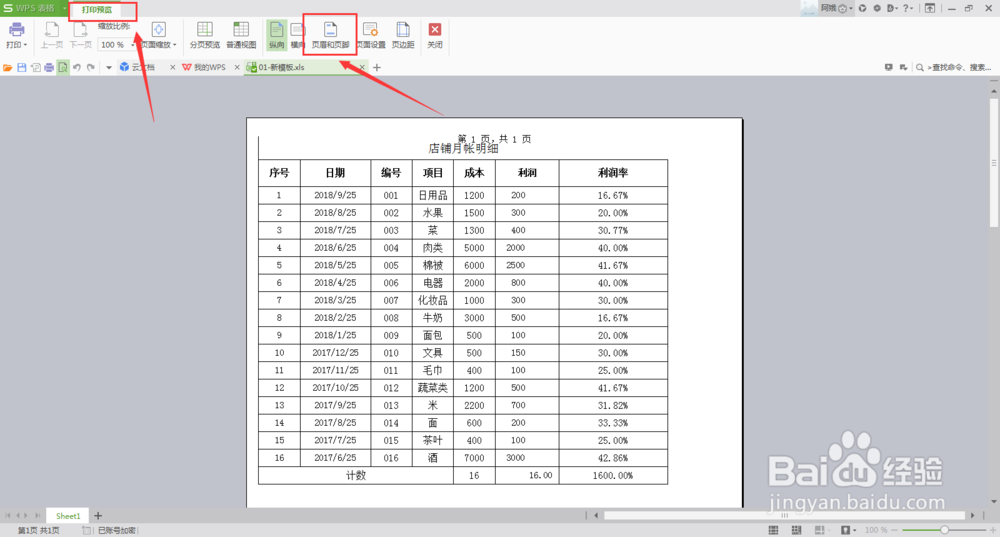Expand the 页面缩放 dropdown arrow
This screenshot has height=537, width=1000.
coord(175,45)
